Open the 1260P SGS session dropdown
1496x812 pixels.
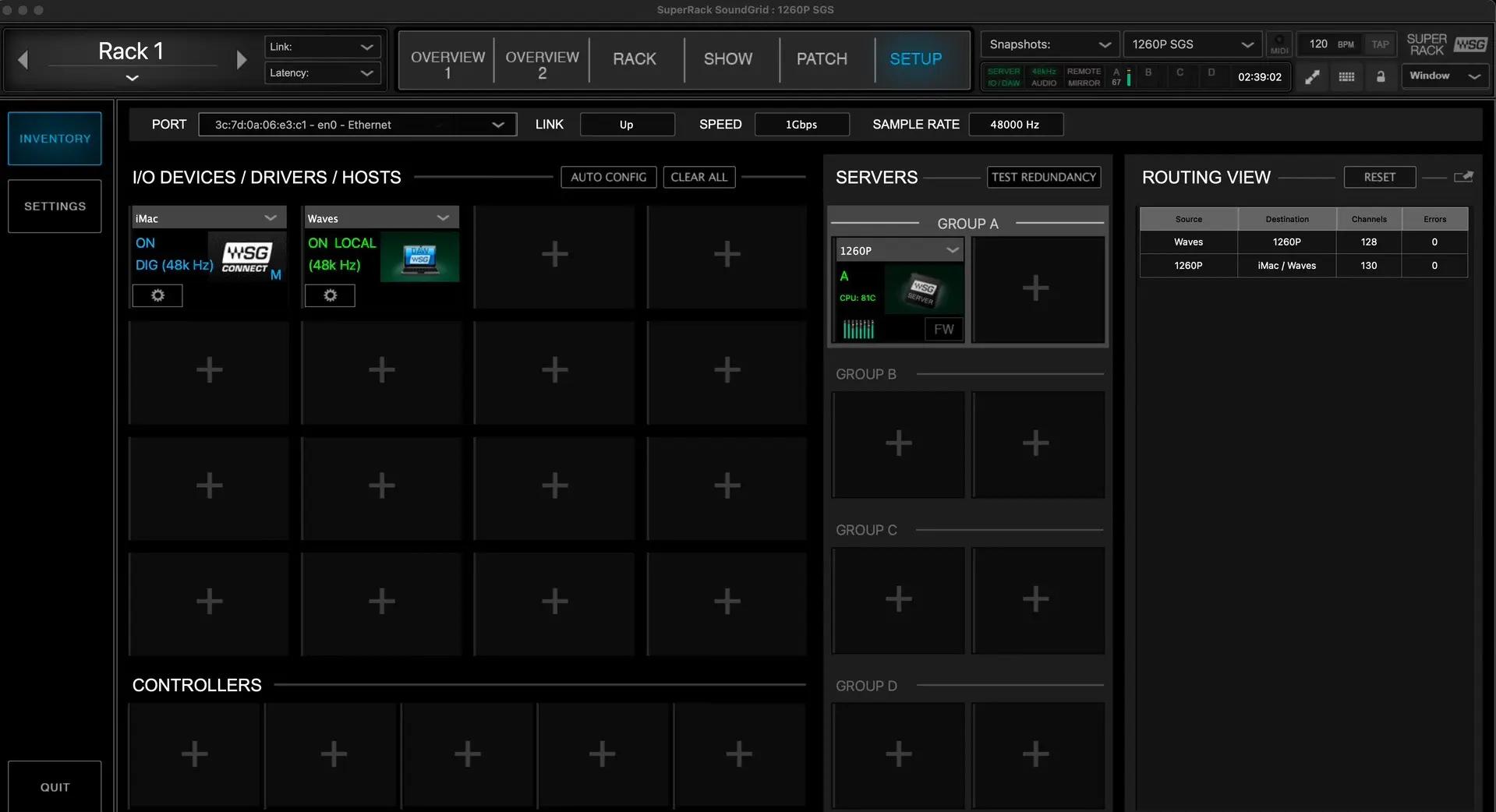tap(1192, 44)
